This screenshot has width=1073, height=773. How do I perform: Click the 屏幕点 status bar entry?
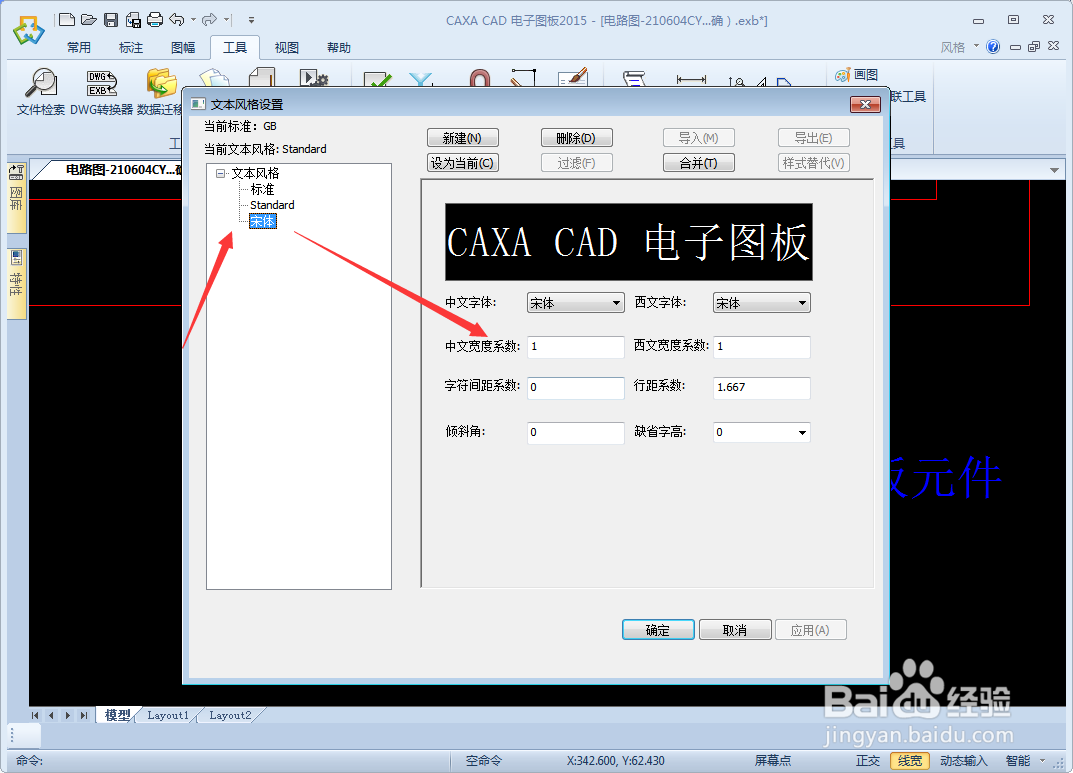tap(773, 761)
